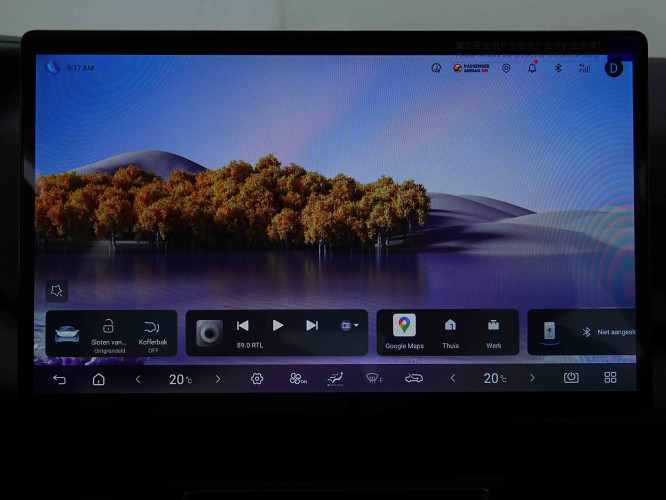
Task: Decrease passenger temperature with left chevron
Action: point(453,378)
